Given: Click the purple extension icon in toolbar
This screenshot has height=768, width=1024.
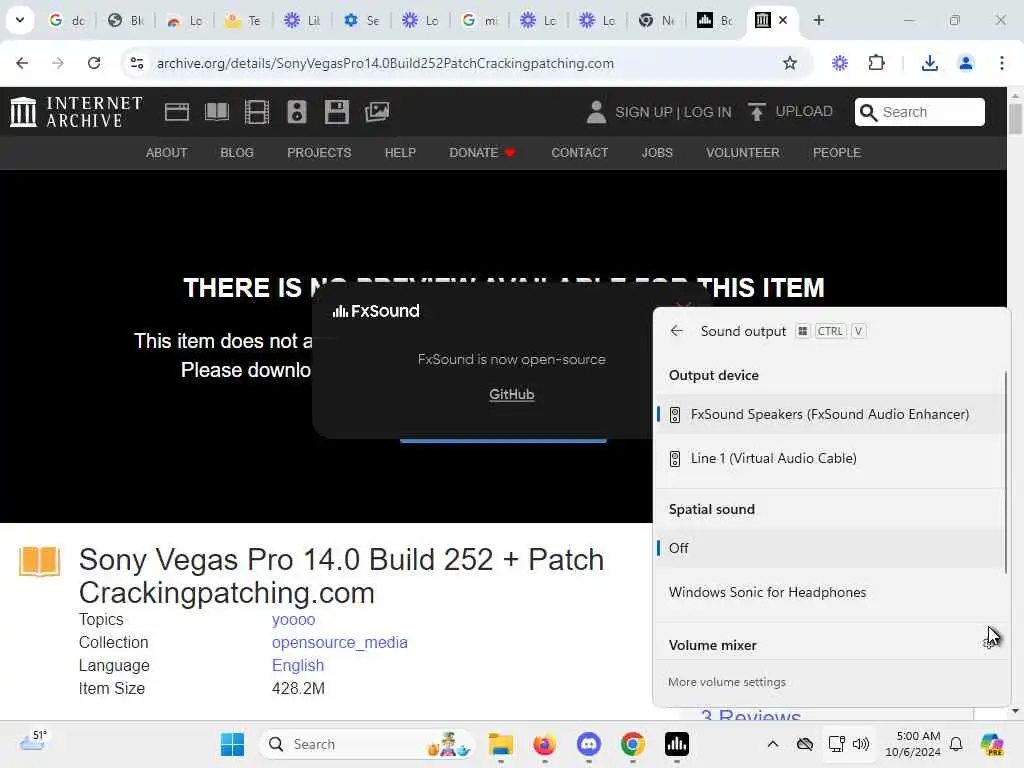Looking at the screenshot, I should click(839, 63).
